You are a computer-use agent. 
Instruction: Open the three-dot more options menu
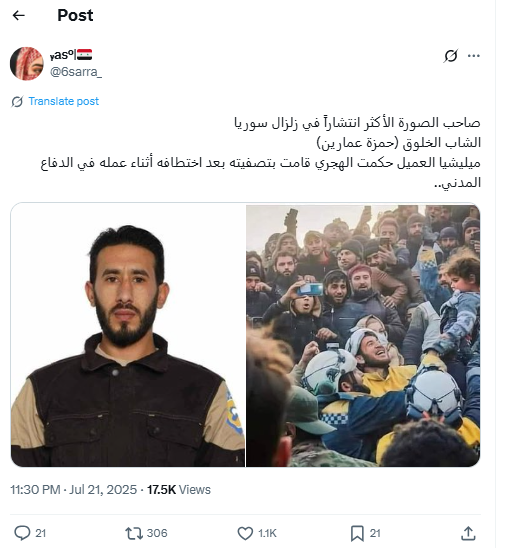tap(473, 56)
